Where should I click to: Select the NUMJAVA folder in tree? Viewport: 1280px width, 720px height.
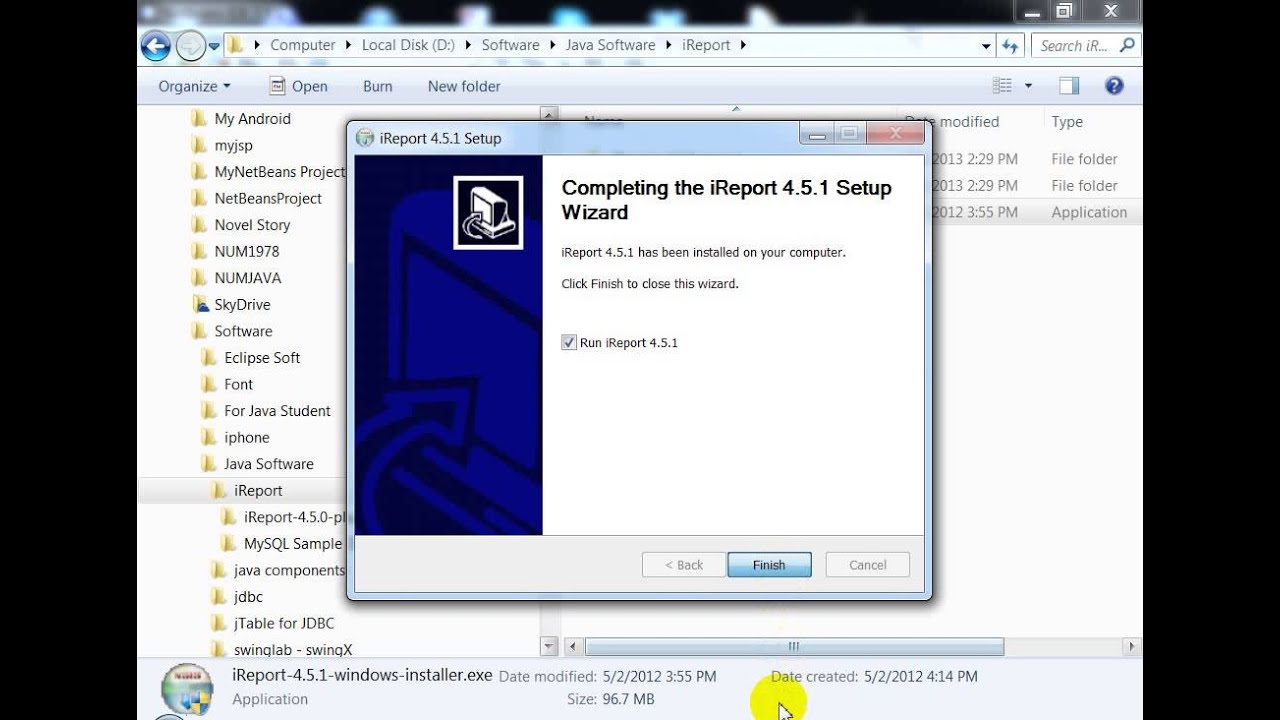click(x=247, y=278)
